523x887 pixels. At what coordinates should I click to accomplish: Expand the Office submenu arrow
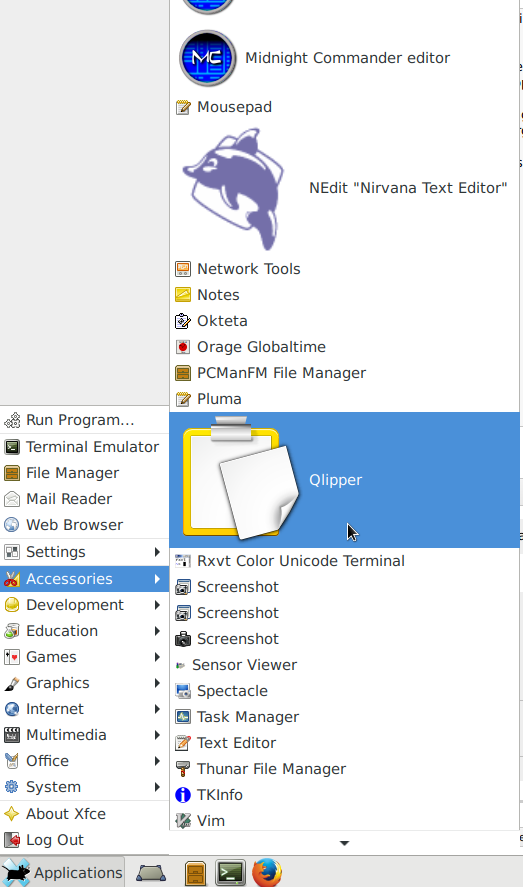(x=157, y=761)
